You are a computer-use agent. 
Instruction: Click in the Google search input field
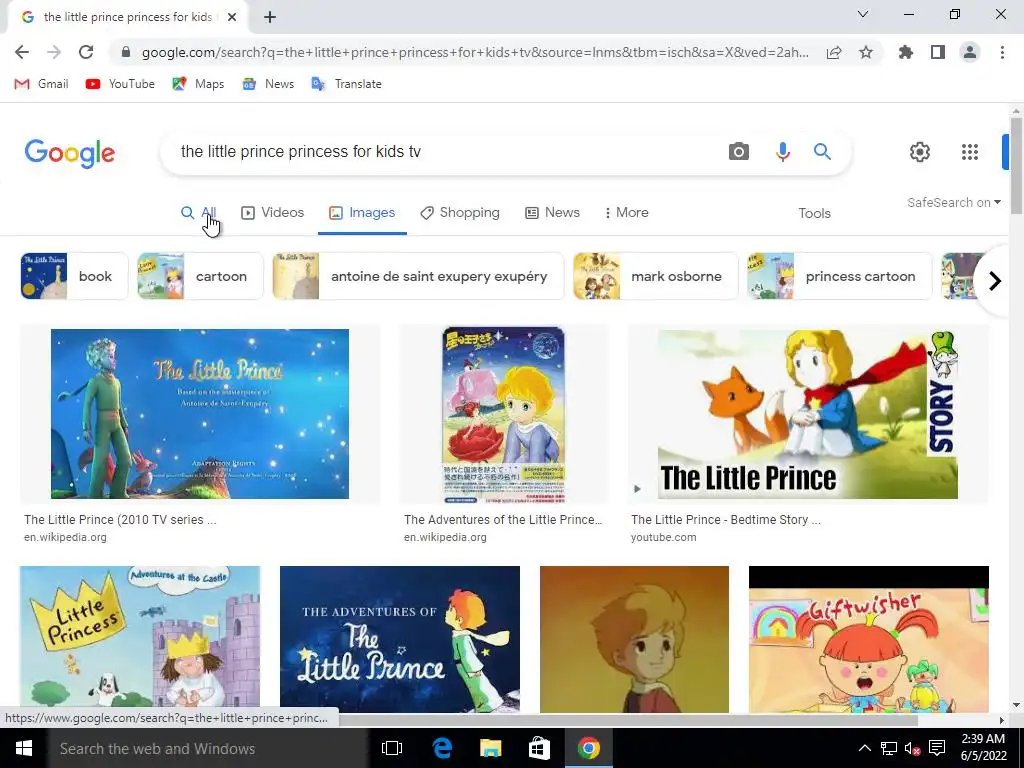[444, 152]
